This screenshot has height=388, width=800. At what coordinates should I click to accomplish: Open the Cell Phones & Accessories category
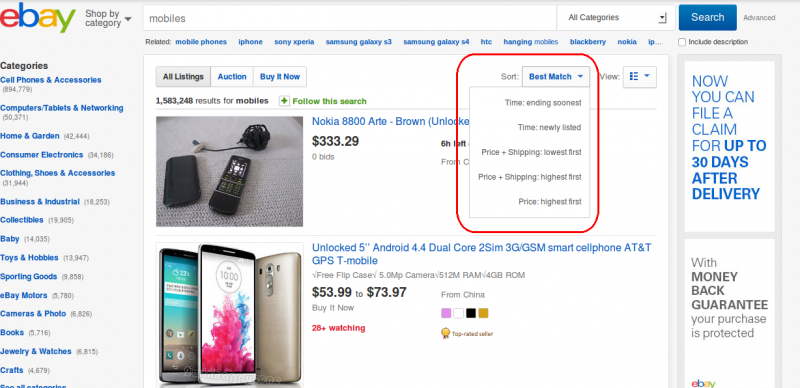point(51,80)
